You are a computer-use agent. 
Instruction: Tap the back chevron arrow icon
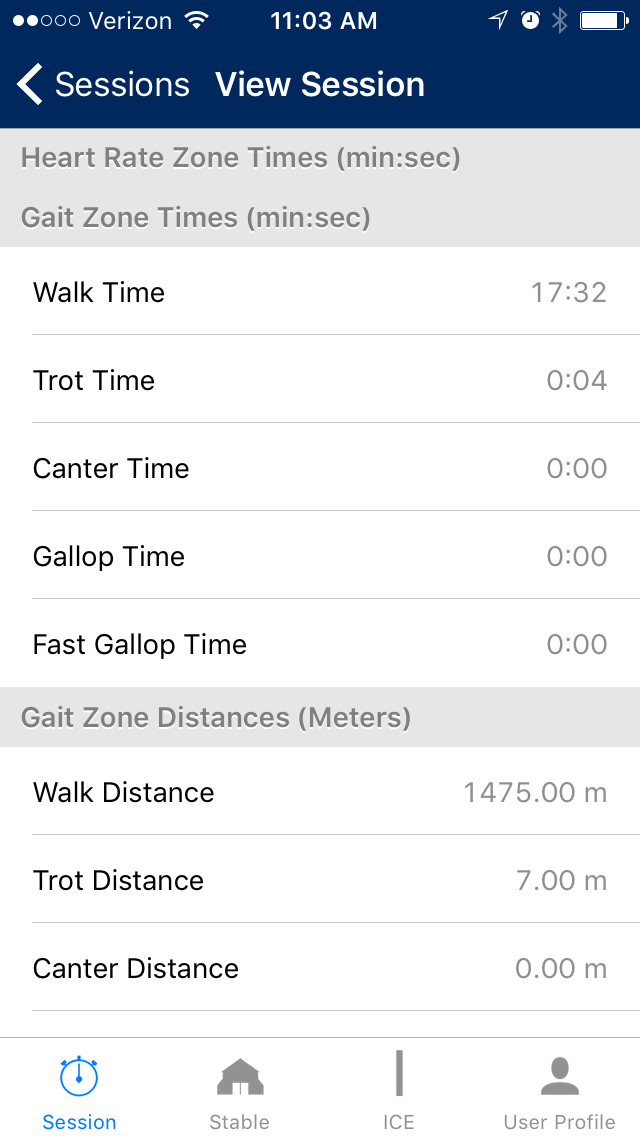(30, 85)
